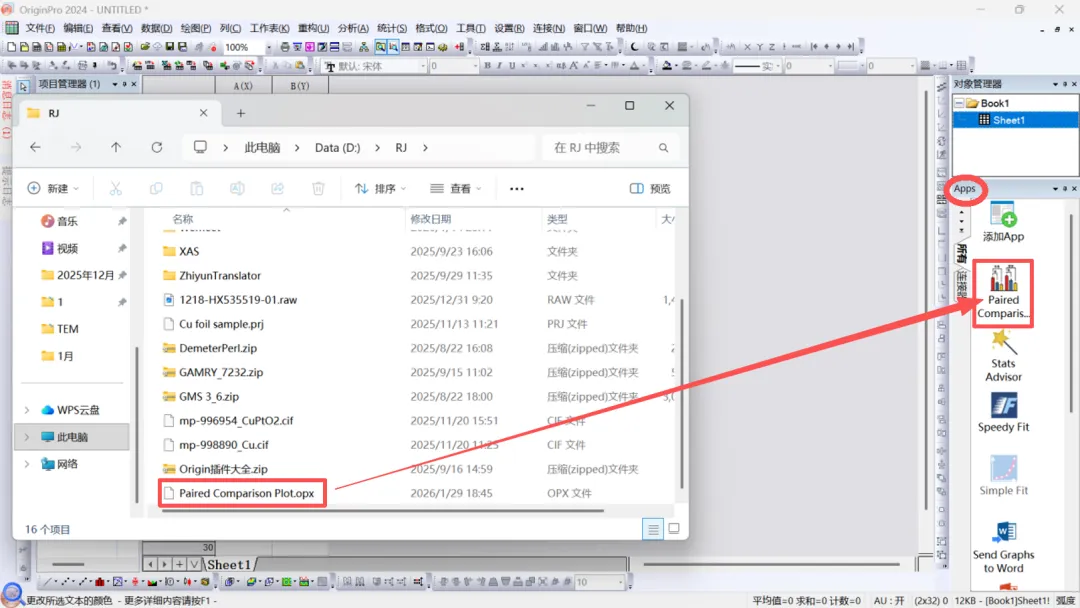The image size is (1080, 608).
Task: Click the copy icon in Explorer toolbar
Action: [156, 188]
